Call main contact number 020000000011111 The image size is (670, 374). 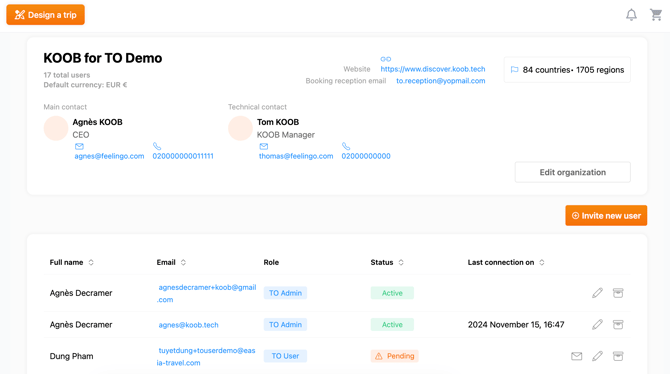click(x=183, y=156)
